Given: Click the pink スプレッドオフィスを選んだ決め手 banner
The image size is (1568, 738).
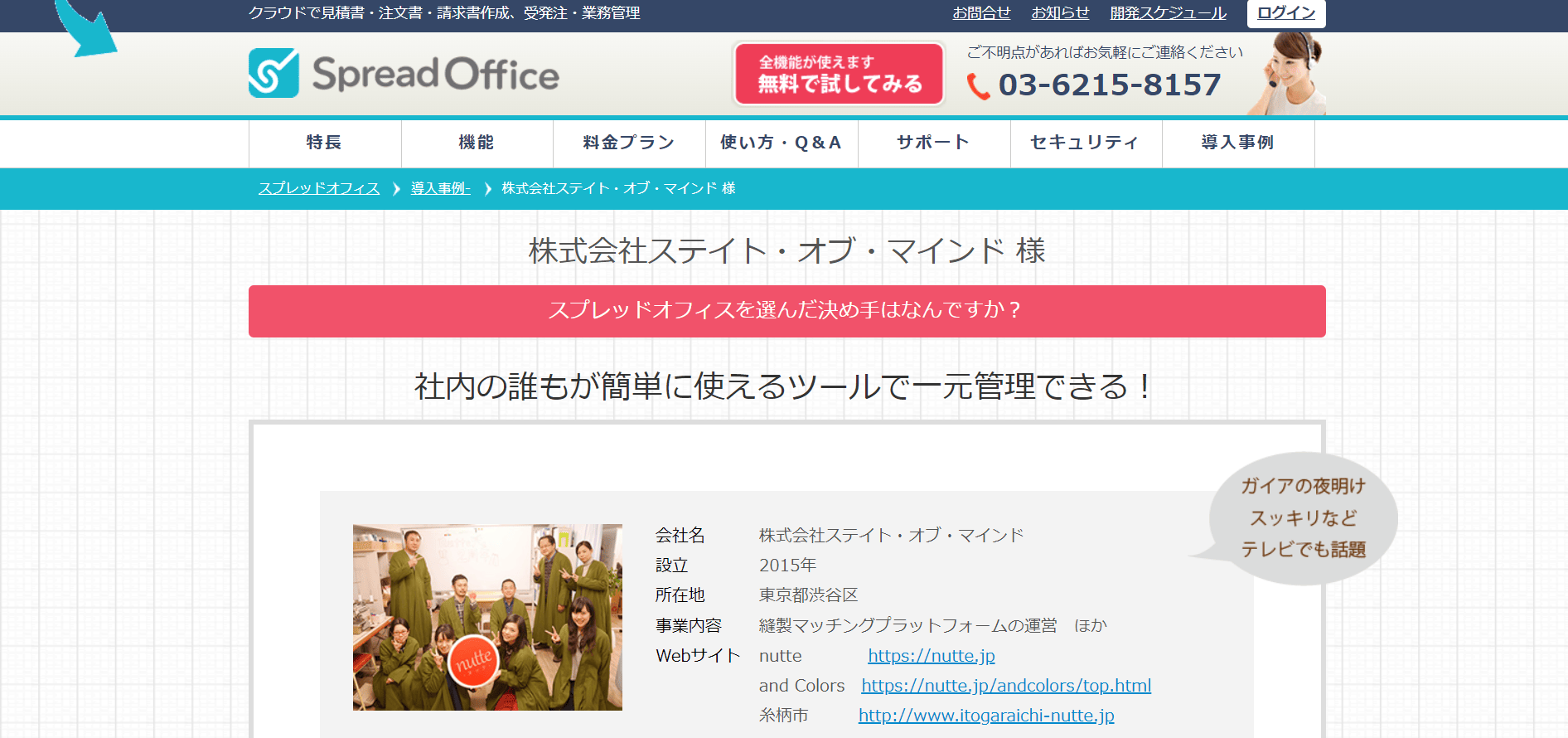Looking at the screenshot, I should coord(786,311).
